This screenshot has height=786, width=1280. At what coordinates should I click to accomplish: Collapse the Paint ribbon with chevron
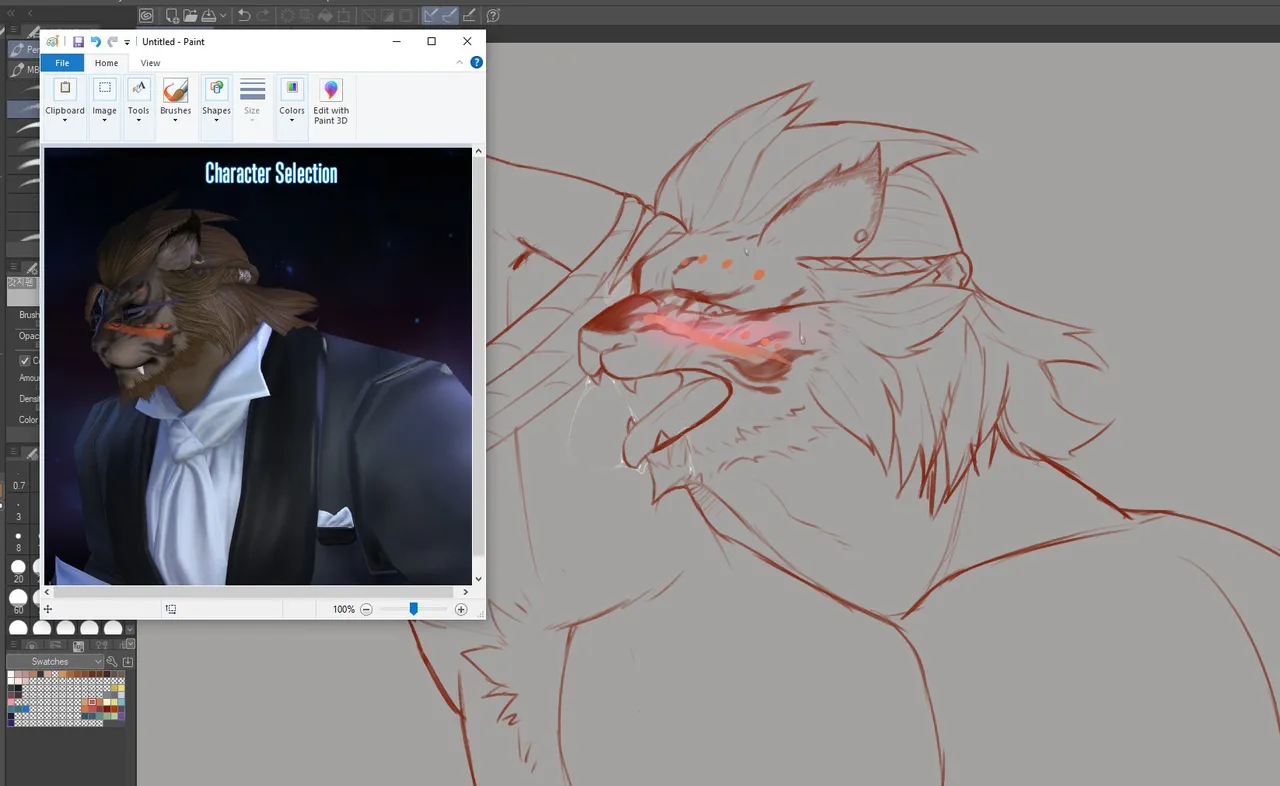click(460, 62)
